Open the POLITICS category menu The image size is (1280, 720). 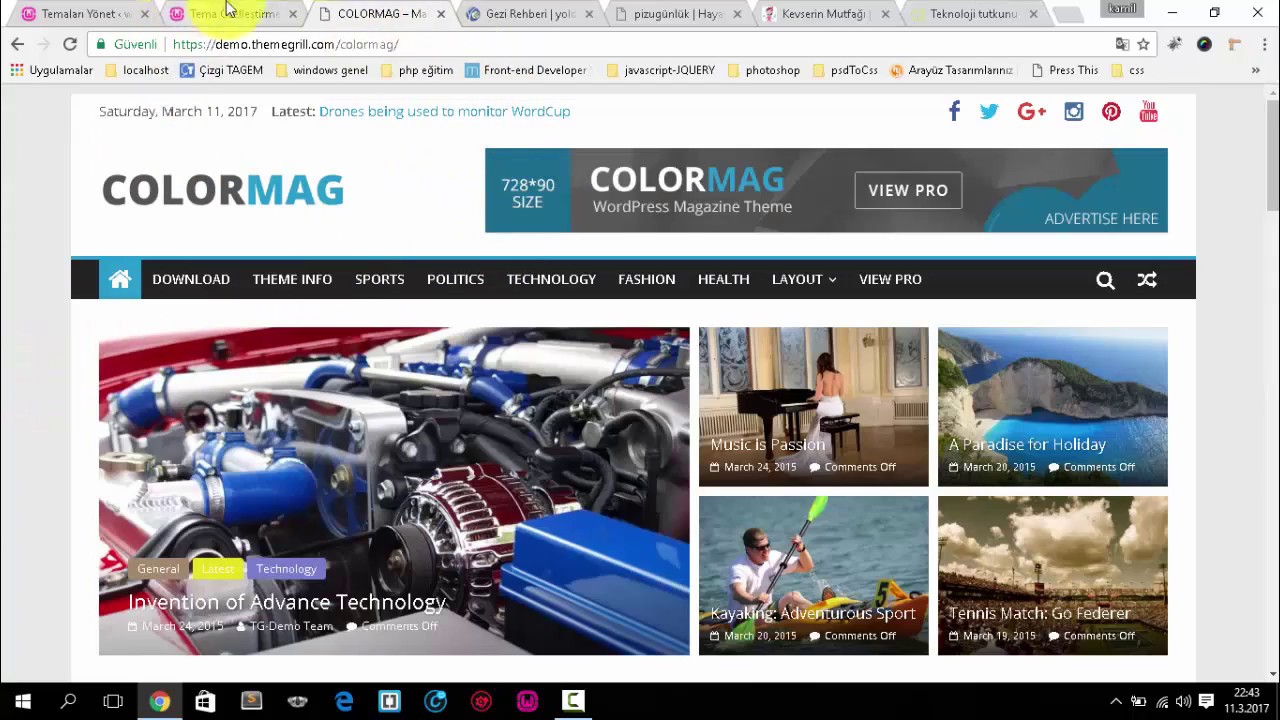pyautogui.click(x=455, y=279)
